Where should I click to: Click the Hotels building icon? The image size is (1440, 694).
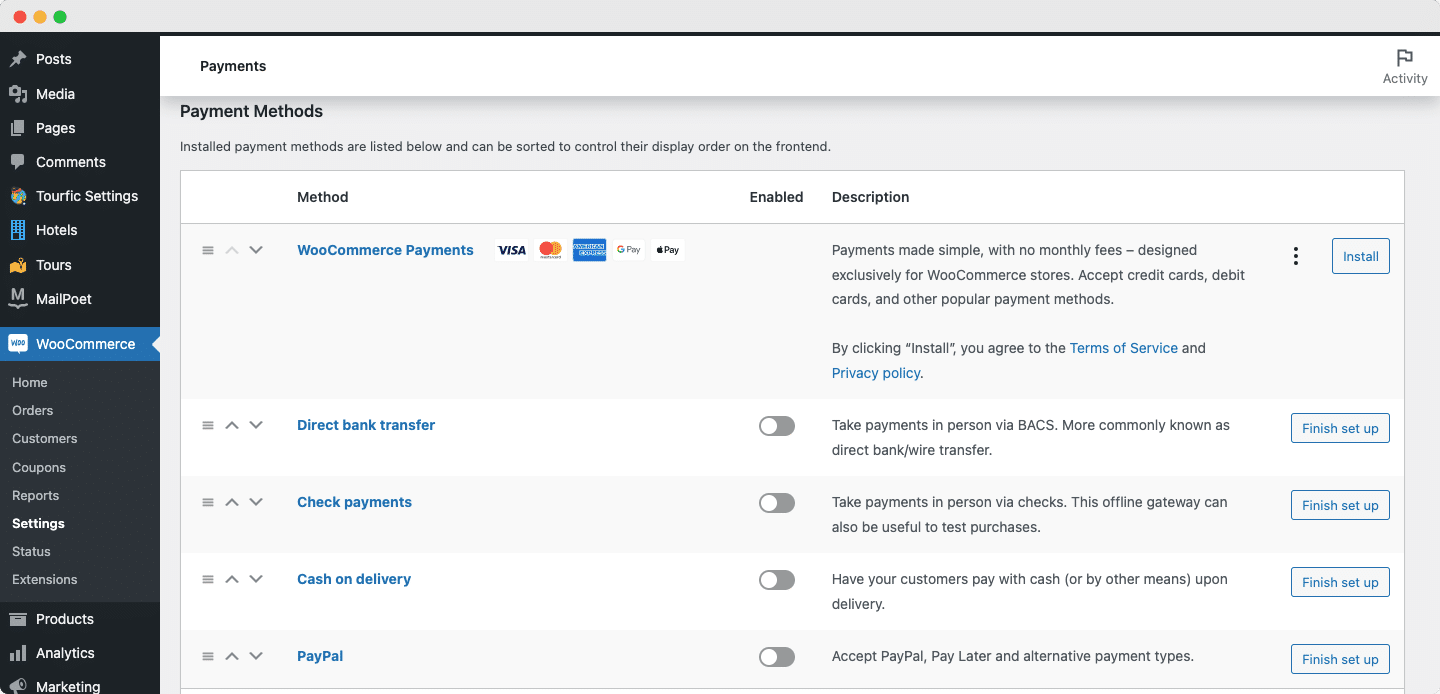[18, 230]
